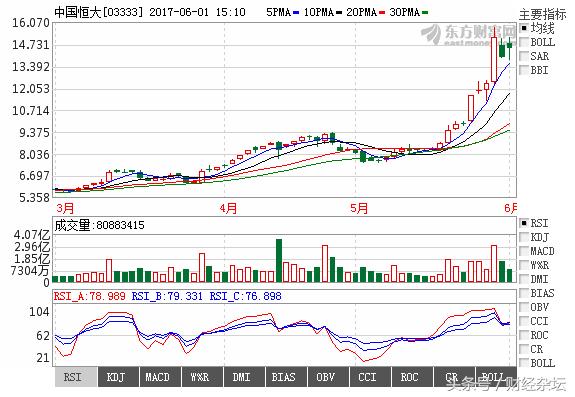Click the 20PMA red legend marker
The width and height of the screenshot is (575, 397).
(382, 13)
